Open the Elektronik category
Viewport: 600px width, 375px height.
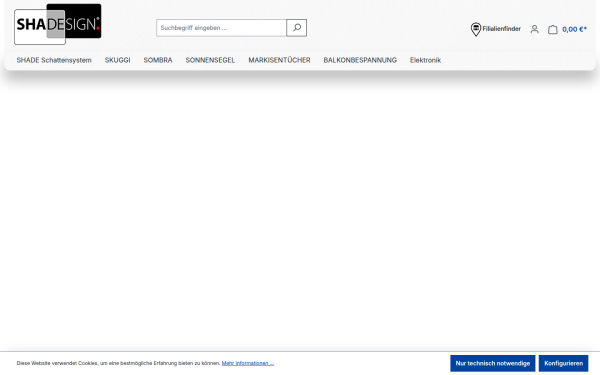[426, 60]
